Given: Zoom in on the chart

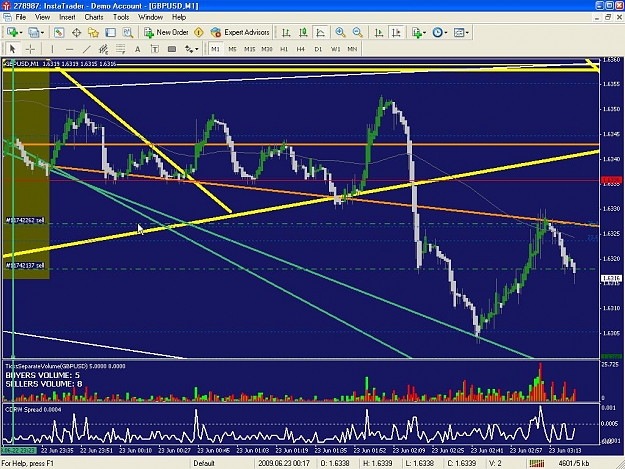Looking at the screenshot, I should tap(340, 33).
